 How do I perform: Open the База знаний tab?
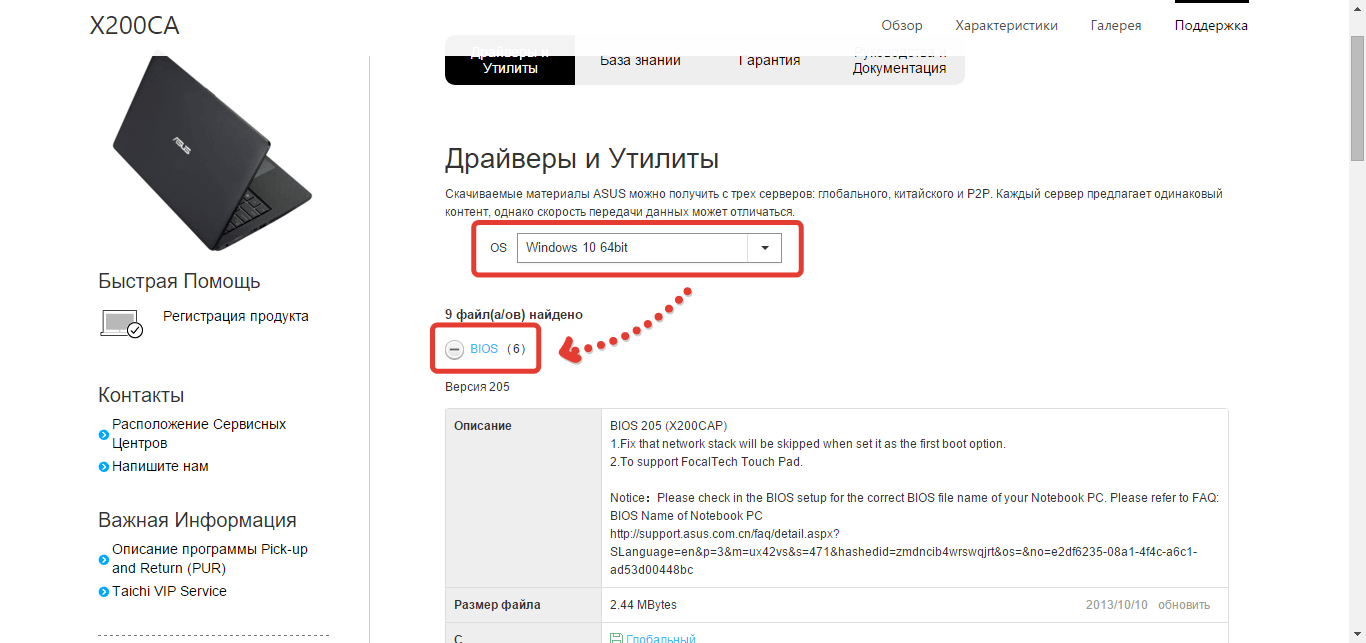[640, 61]
